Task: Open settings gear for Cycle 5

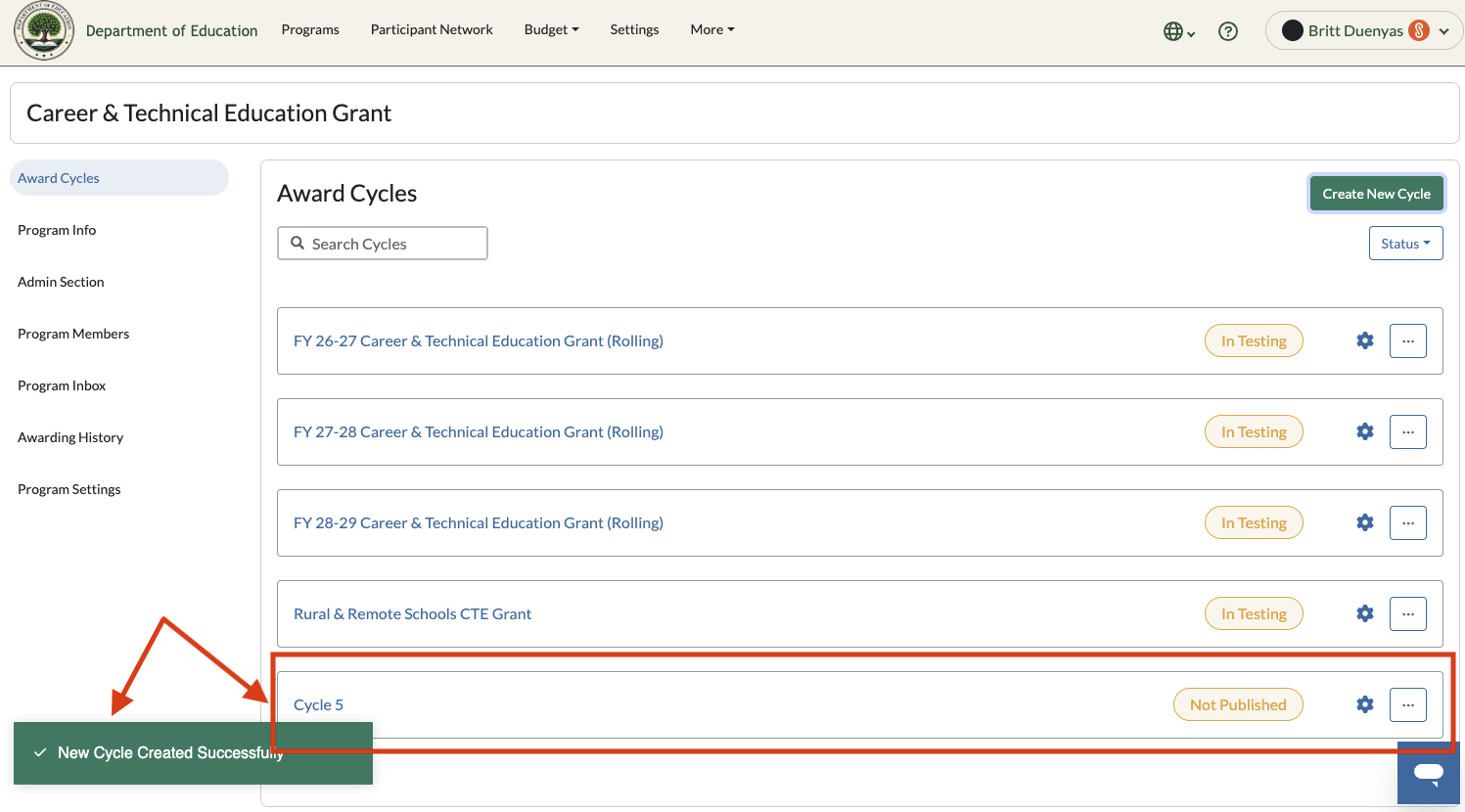Action: [1365, 704]
